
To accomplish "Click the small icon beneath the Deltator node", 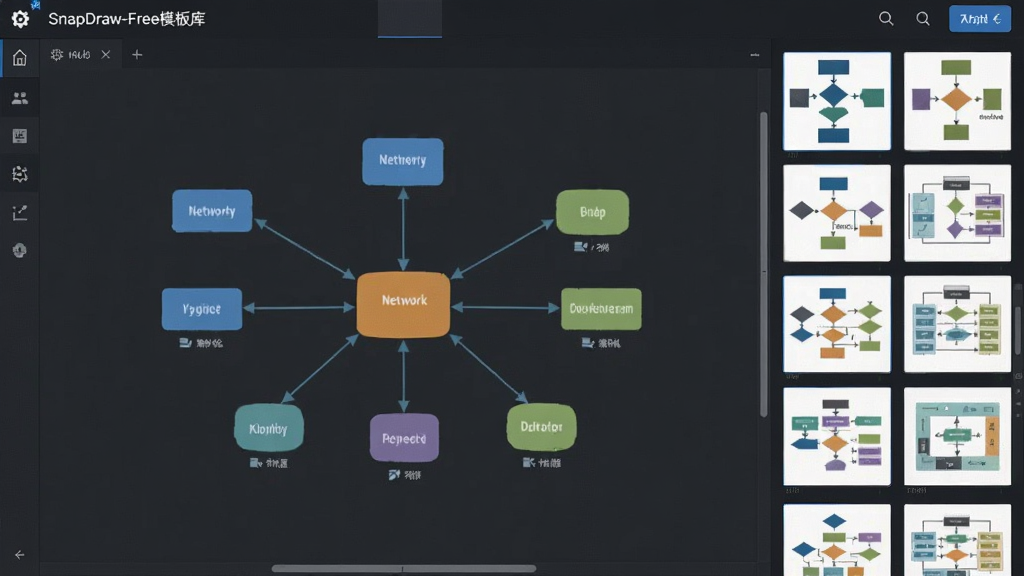I will coord(528,462).
